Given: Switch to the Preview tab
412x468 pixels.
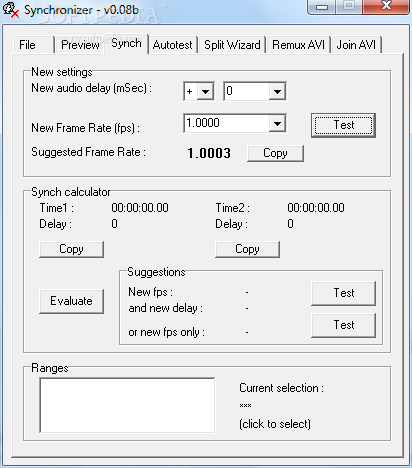Looking at the screenshot, I should click(80, 45).
